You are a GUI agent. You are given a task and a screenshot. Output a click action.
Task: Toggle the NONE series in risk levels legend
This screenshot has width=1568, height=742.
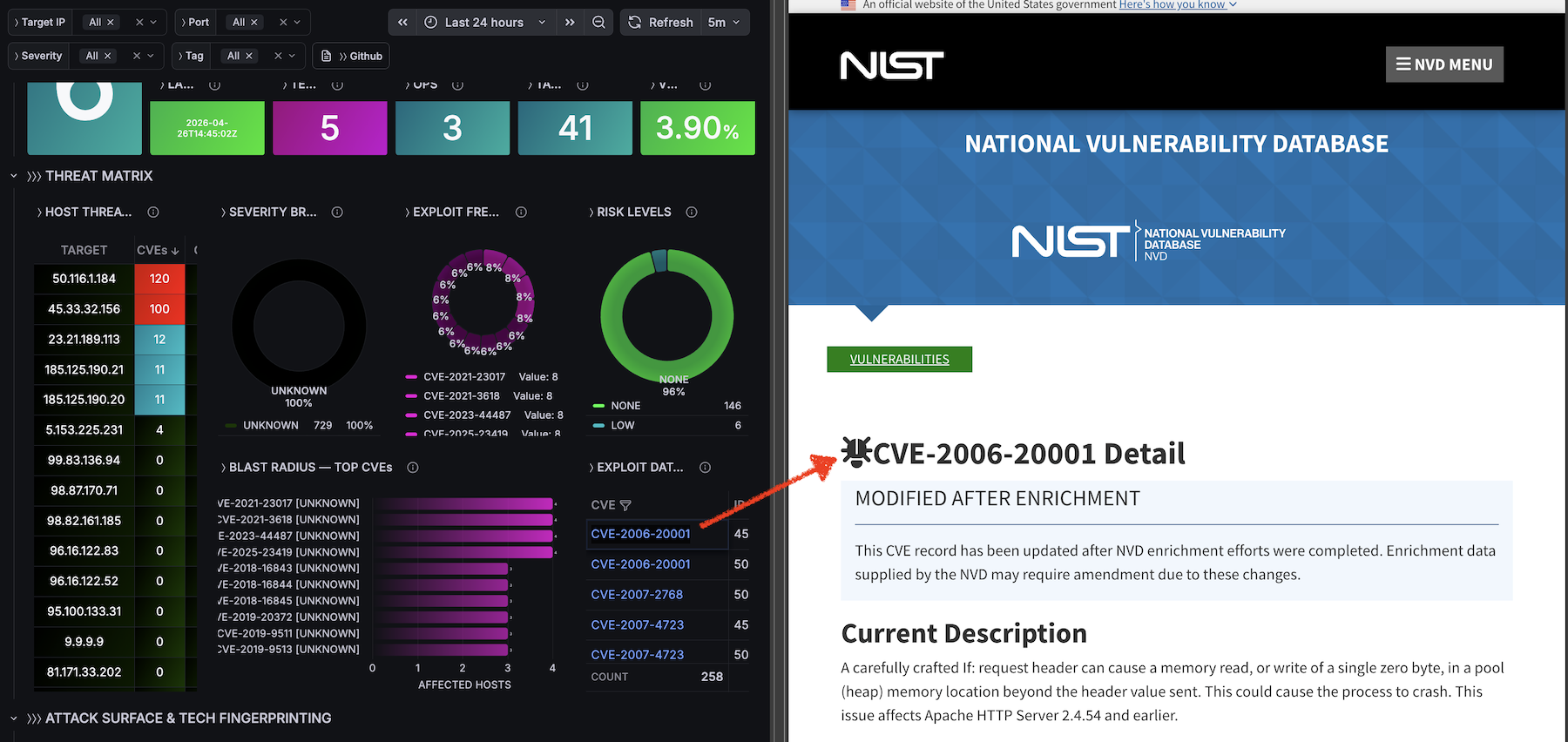(625, 406)
